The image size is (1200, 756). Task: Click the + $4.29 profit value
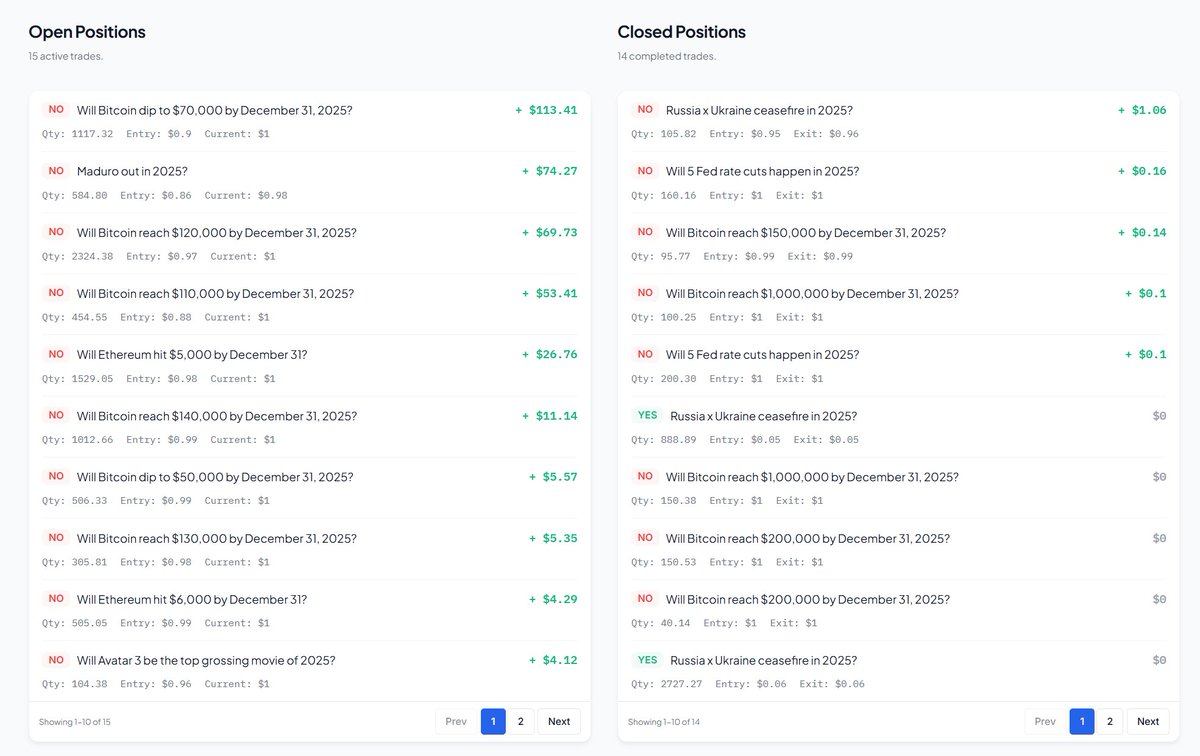click(x=553, y=599)
